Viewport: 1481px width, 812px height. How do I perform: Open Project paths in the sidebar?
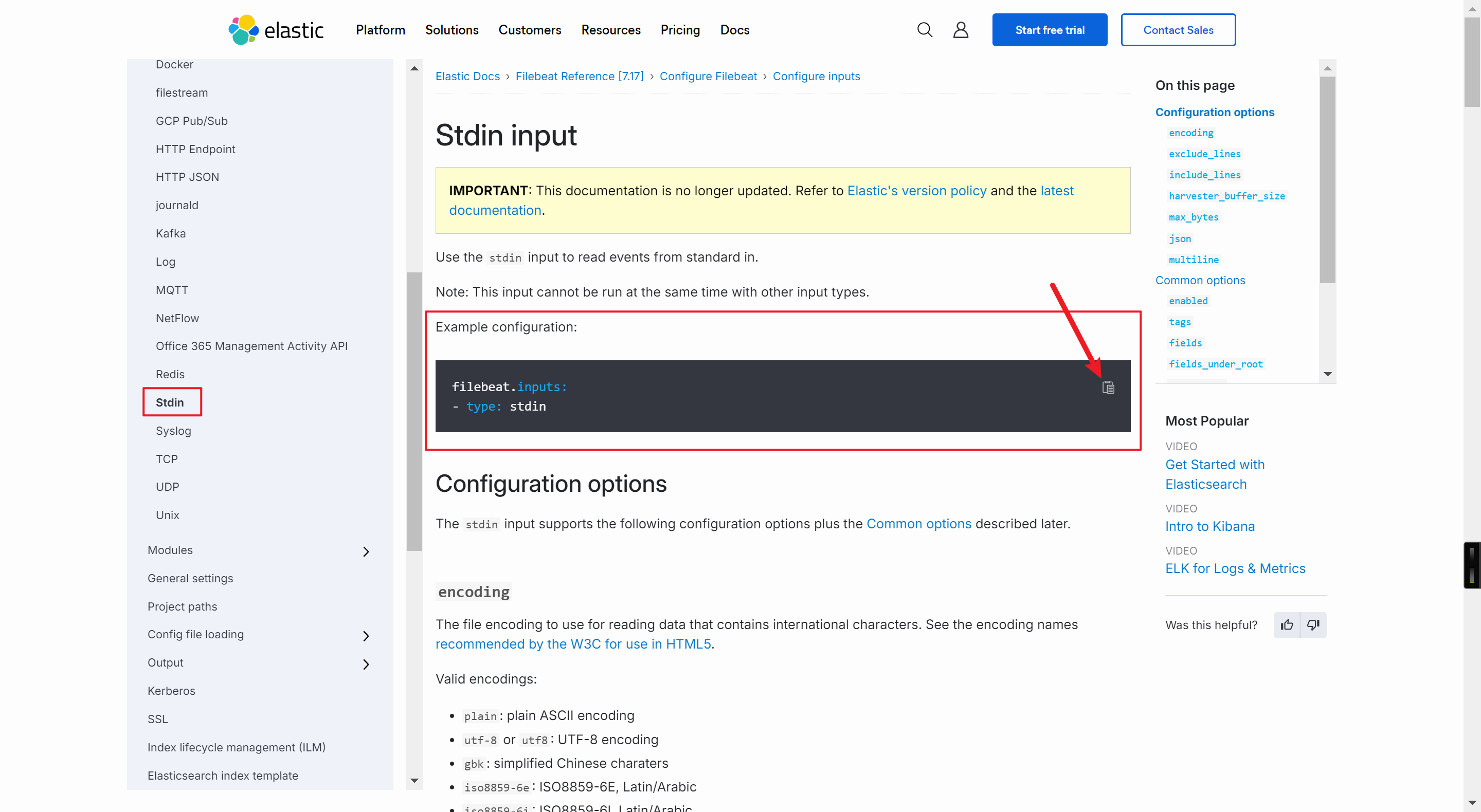tap(182, 606)
